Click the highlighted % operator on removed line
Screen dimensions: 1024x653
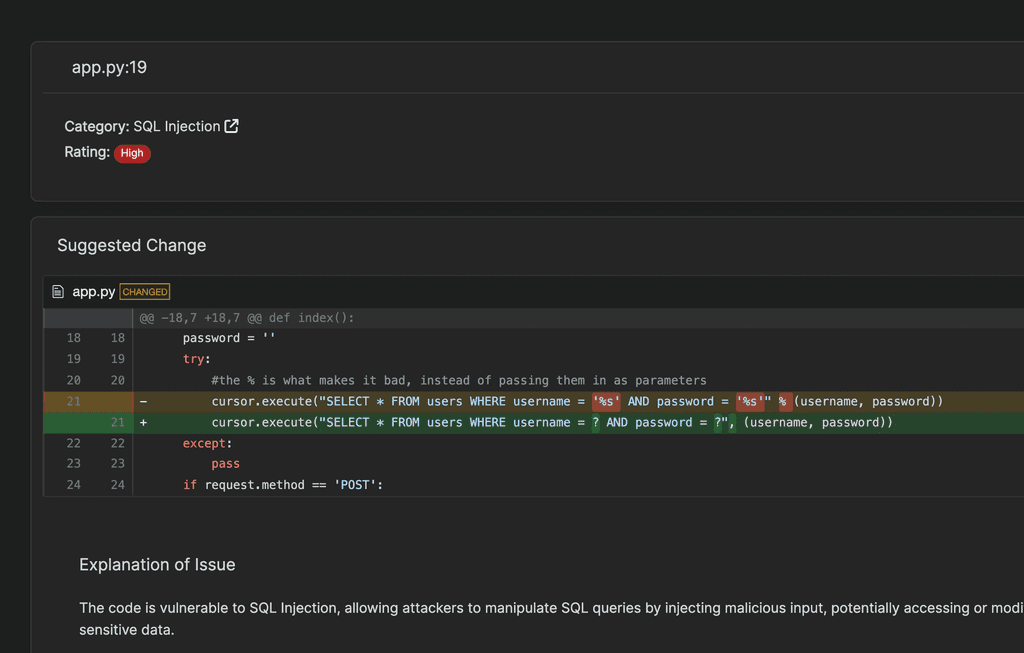[782, 402]
